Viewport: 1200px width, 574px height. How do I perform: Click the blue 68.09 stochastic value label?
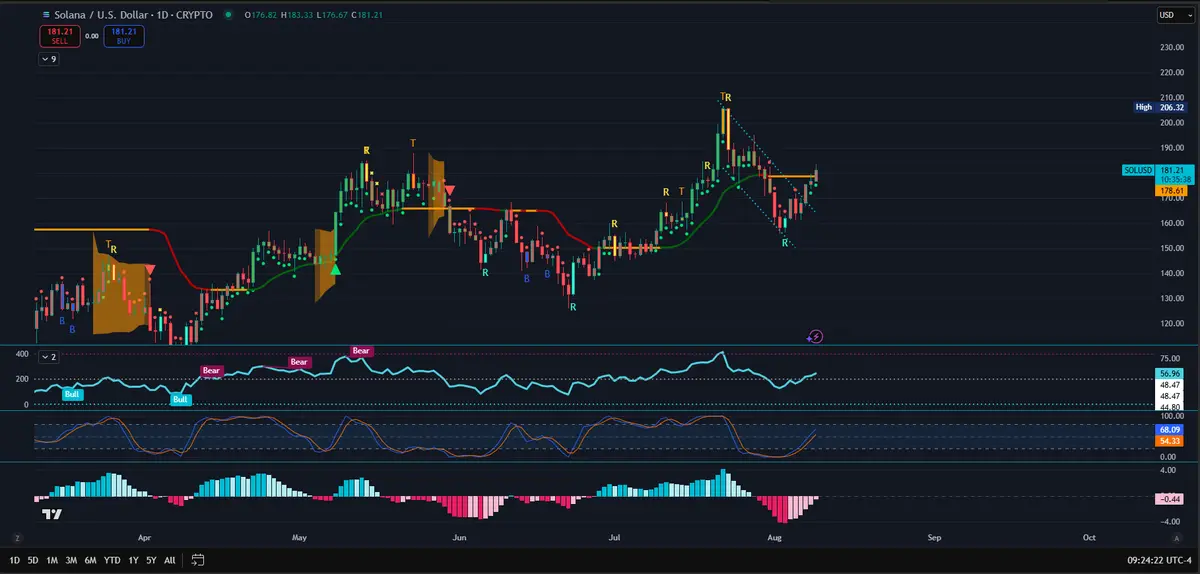1170,430
